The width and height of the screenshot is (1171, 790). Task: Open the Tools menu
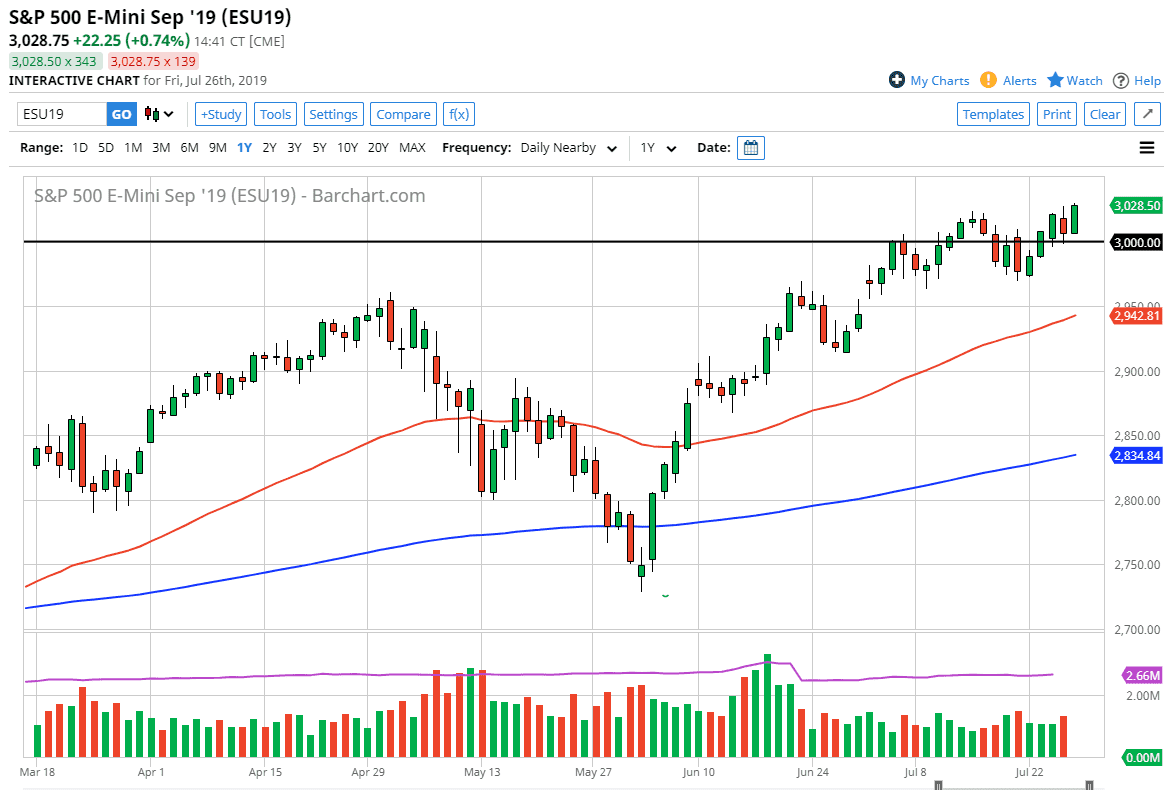click(x=275, y=114)
